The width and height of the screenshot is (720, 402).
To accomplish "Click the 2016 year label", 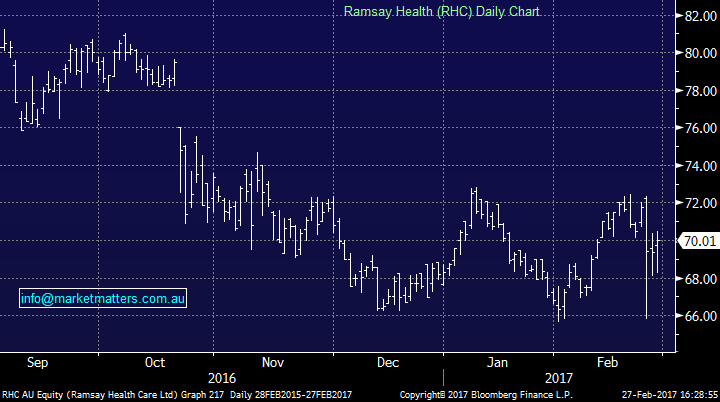I will (222, 378).
